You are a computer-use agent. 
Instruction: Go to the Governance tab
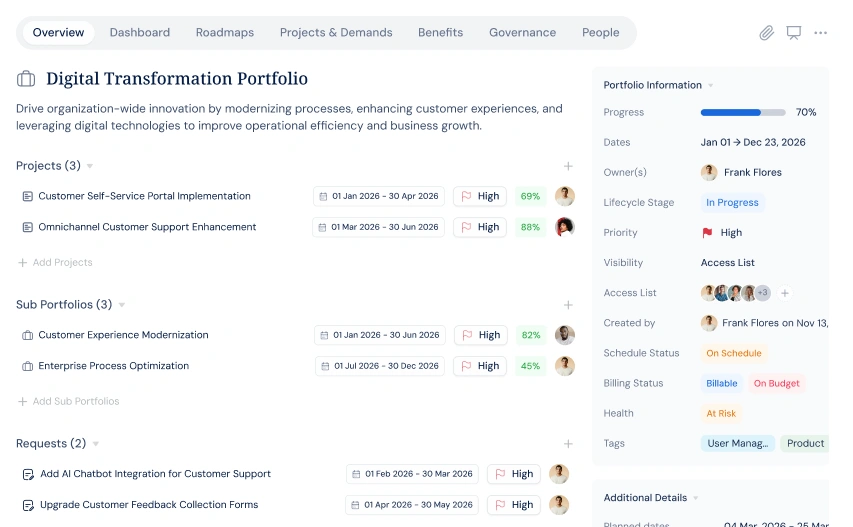[522, 33]
